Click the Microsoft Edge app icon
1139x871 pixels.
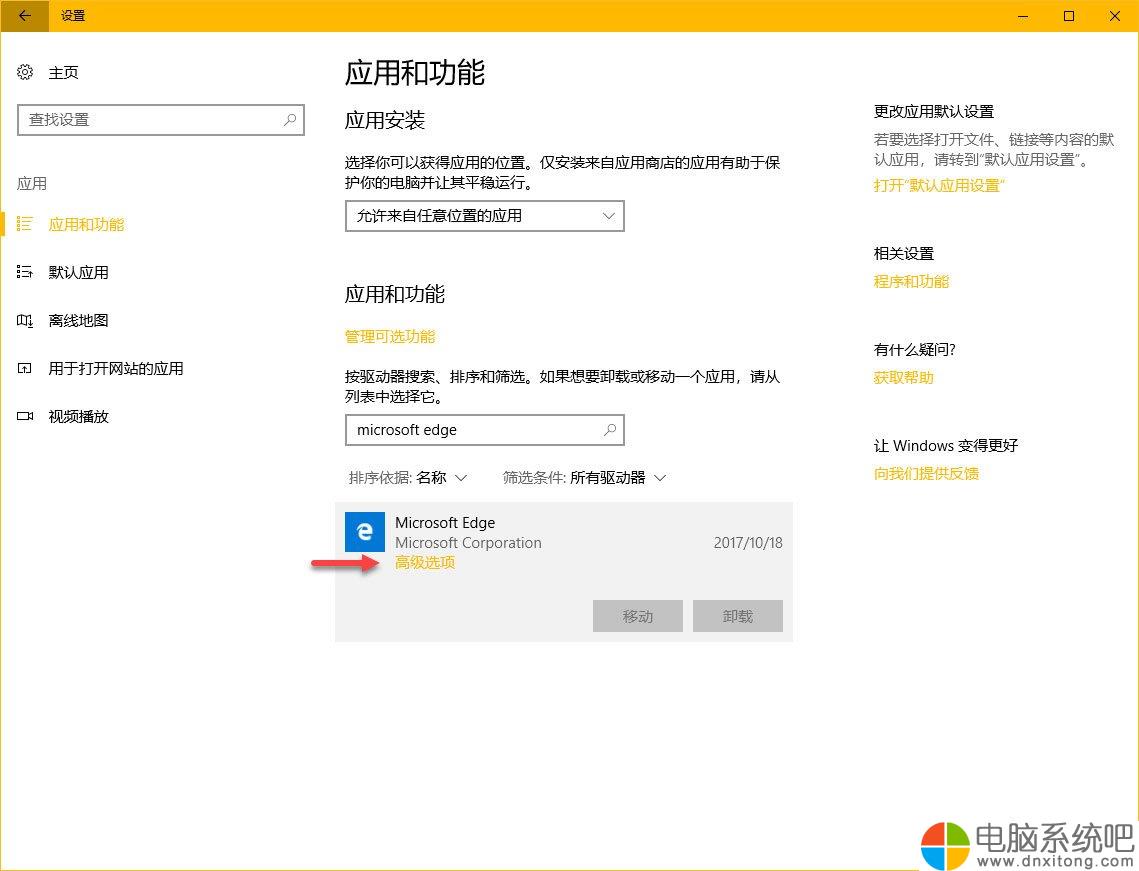(365, 532)
